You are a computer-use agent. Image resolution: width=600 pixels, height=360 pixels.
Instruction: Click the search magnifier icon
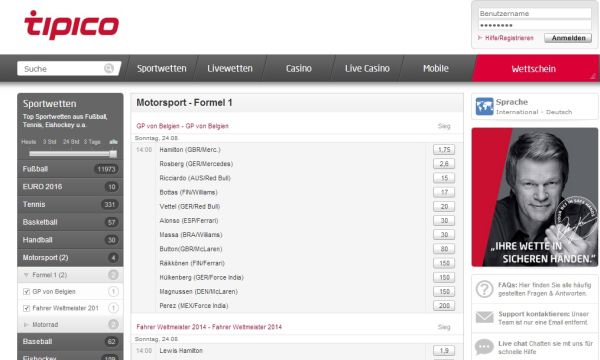pos(109,68)
